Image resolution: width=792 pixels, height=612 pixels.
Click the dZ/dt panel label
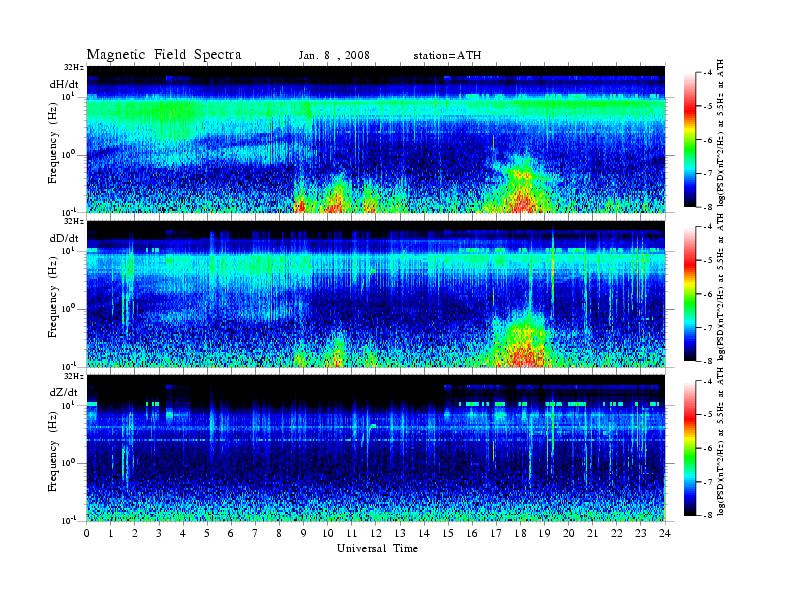coord(63,392)
